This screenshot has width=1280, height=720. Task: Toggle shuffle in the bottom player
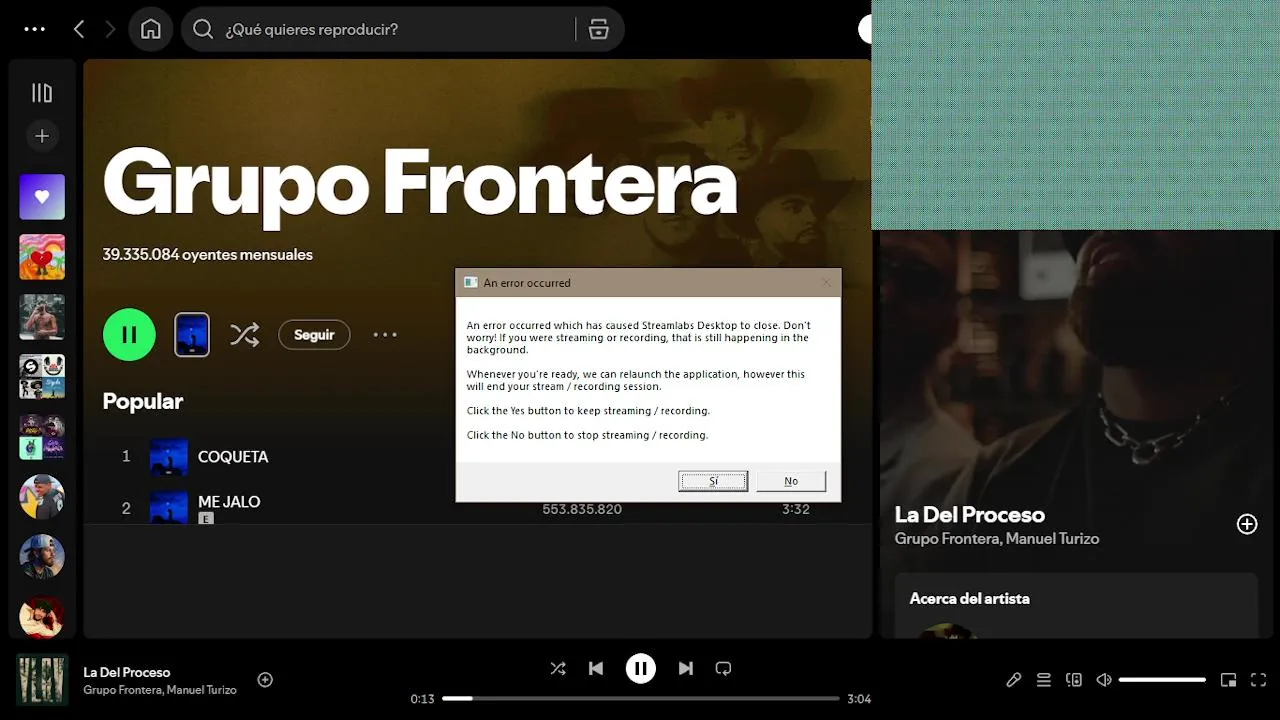tap(558, 668)
